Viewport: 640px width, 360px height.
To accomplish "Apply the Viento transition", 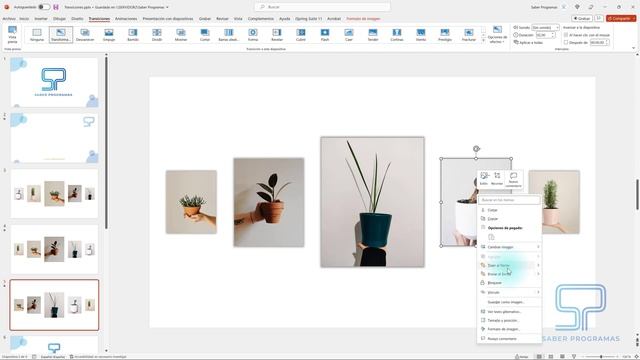I will [421, 35].
